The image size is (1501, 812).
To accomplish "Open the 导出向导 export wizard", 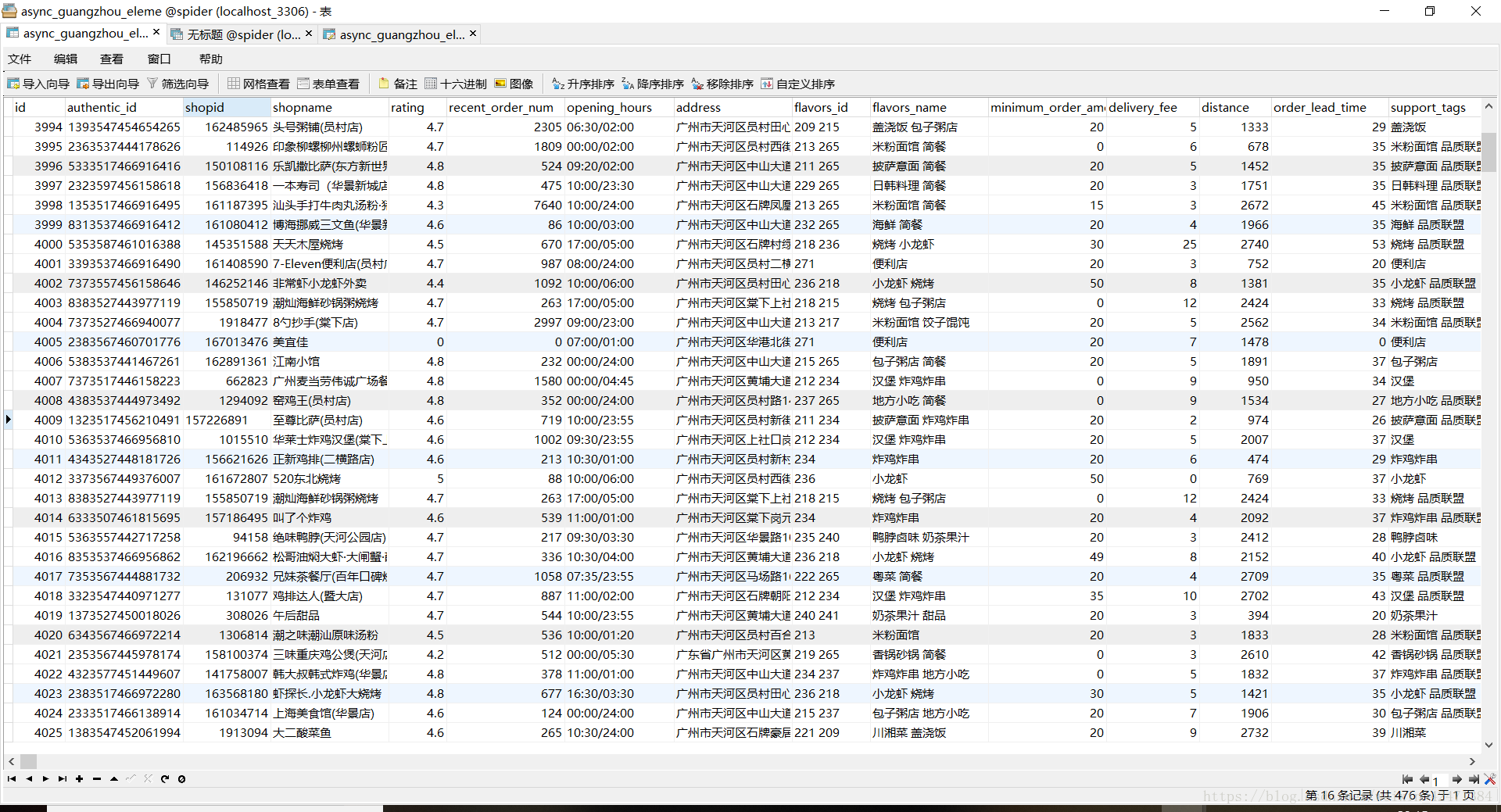I will click(108, 84).
